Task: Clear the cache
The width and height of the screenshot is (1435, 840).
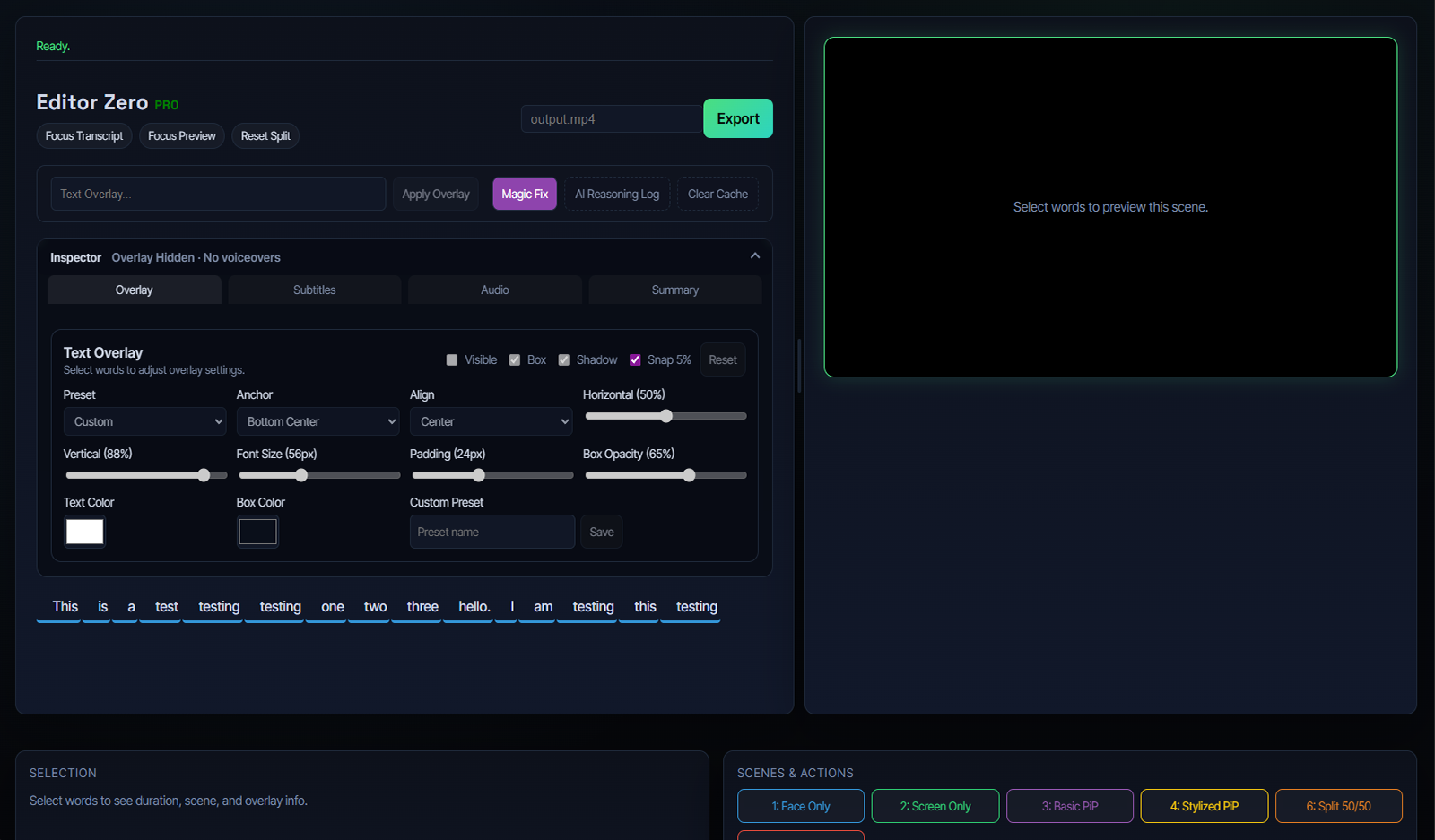Action: pos(717,194)
